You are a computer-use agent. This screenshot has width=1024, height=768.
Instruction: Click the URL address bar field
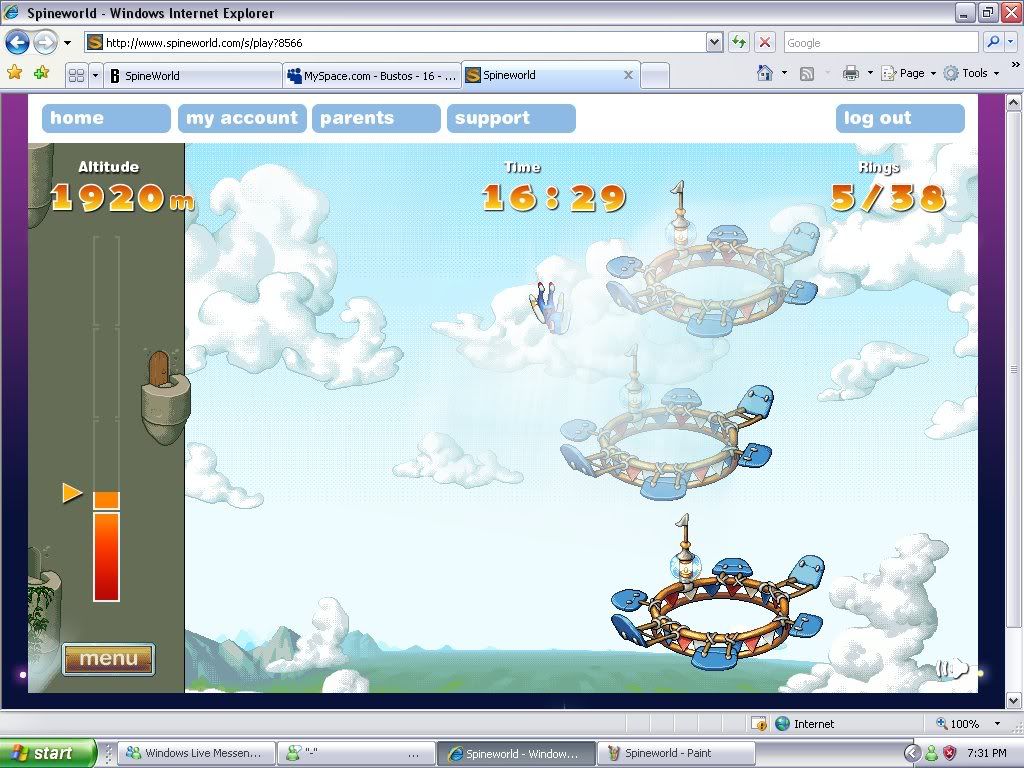coord(395,43)
